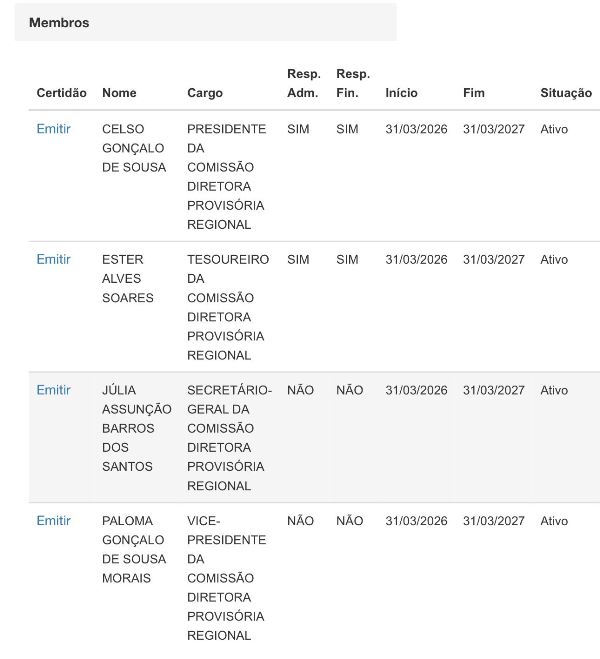Click the Resp. Adm. column header
This screenshot has height=659, width=600.
tap(303, 84)
